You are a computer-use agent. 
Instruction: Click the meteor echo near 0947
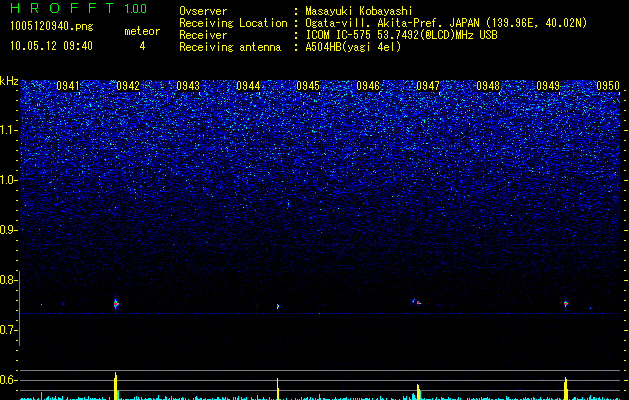[x=417, y=302]
